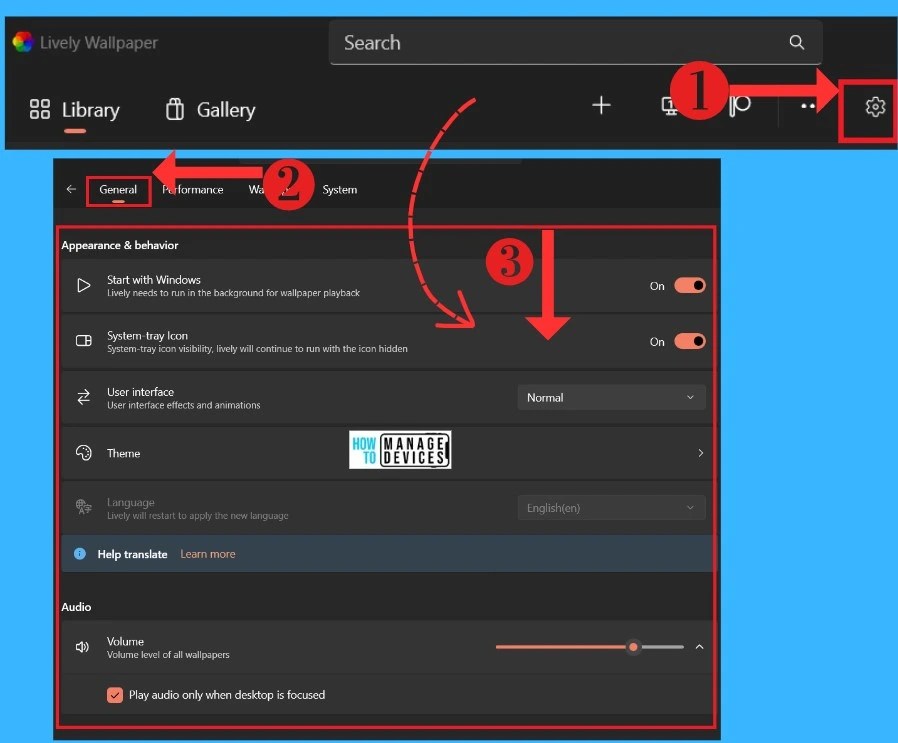Image resolution: width=898 pixels, height=743 pixels.
Task: Select the Performance settings tab
Action: pyautogui.click(x=192, y=190)
